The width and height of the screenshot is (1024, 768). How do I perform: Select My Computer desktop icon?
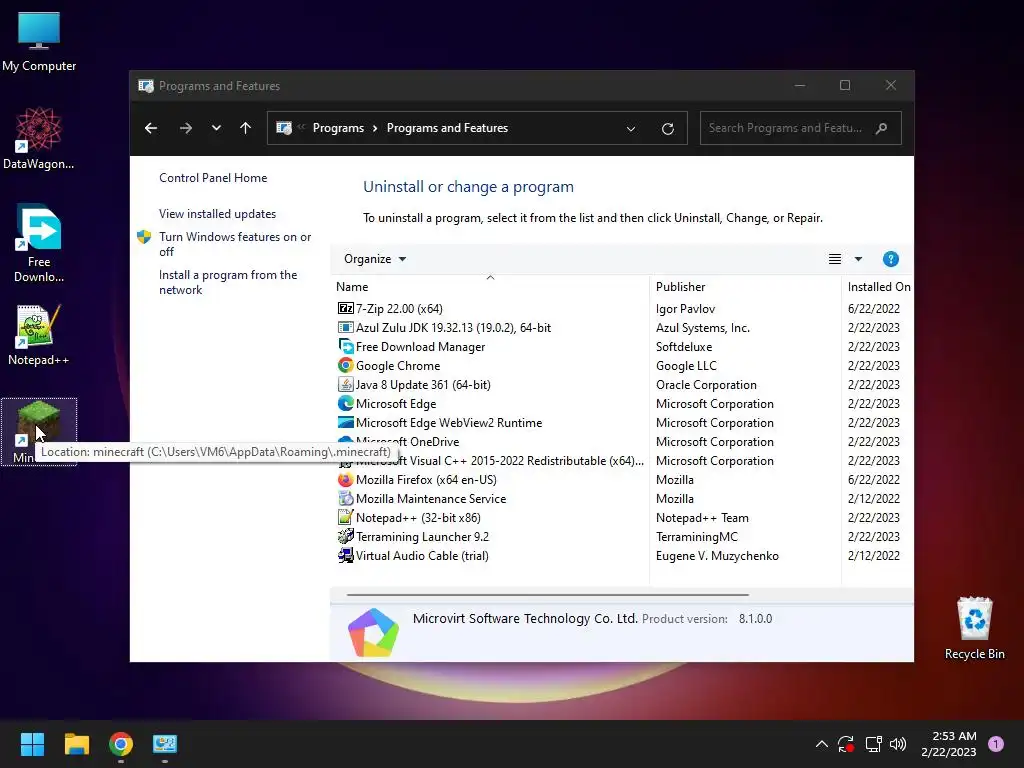click(x=39, y=42)
